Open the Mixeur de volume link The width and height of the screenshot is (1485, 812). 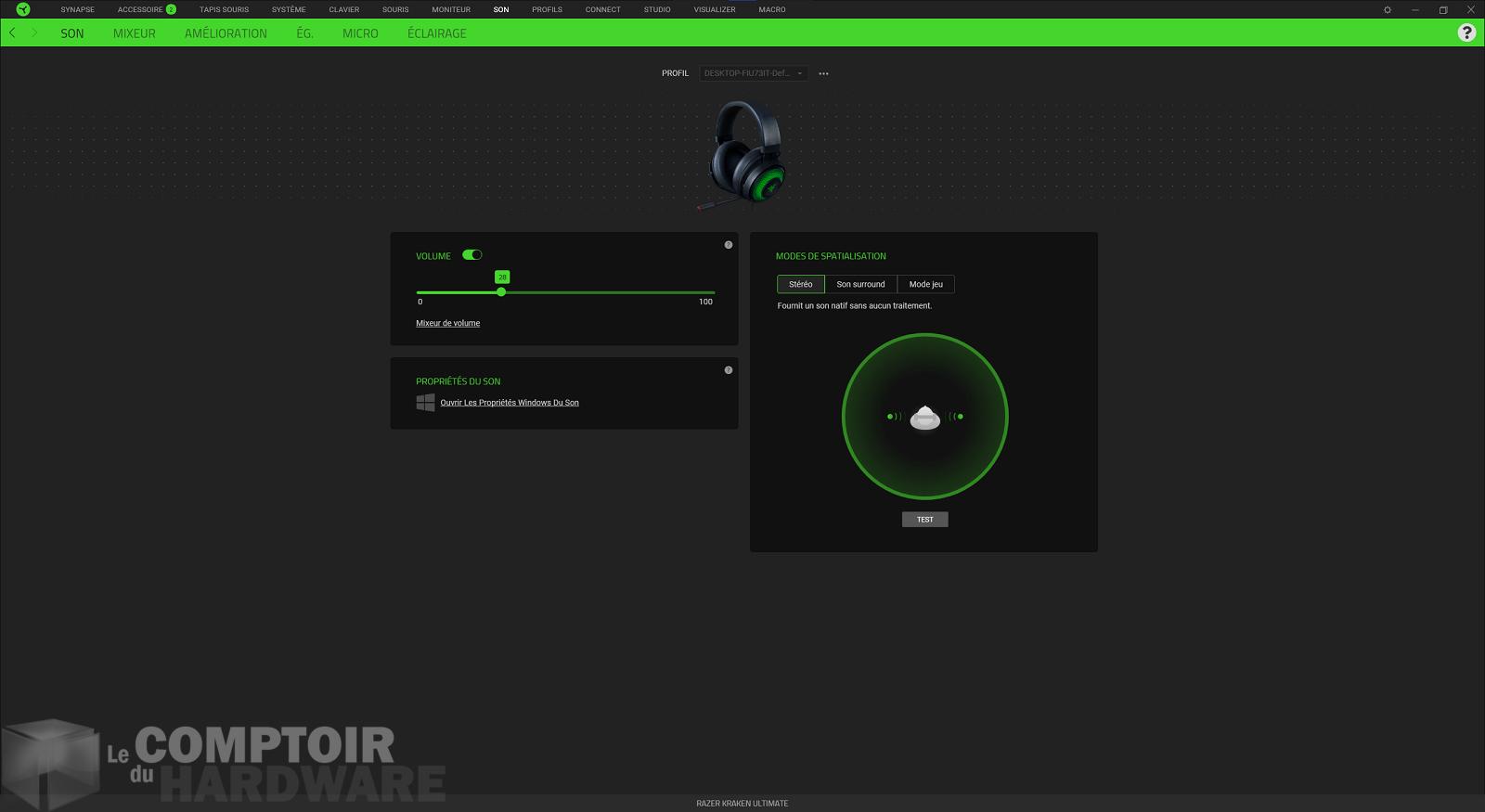pos(447,323)
